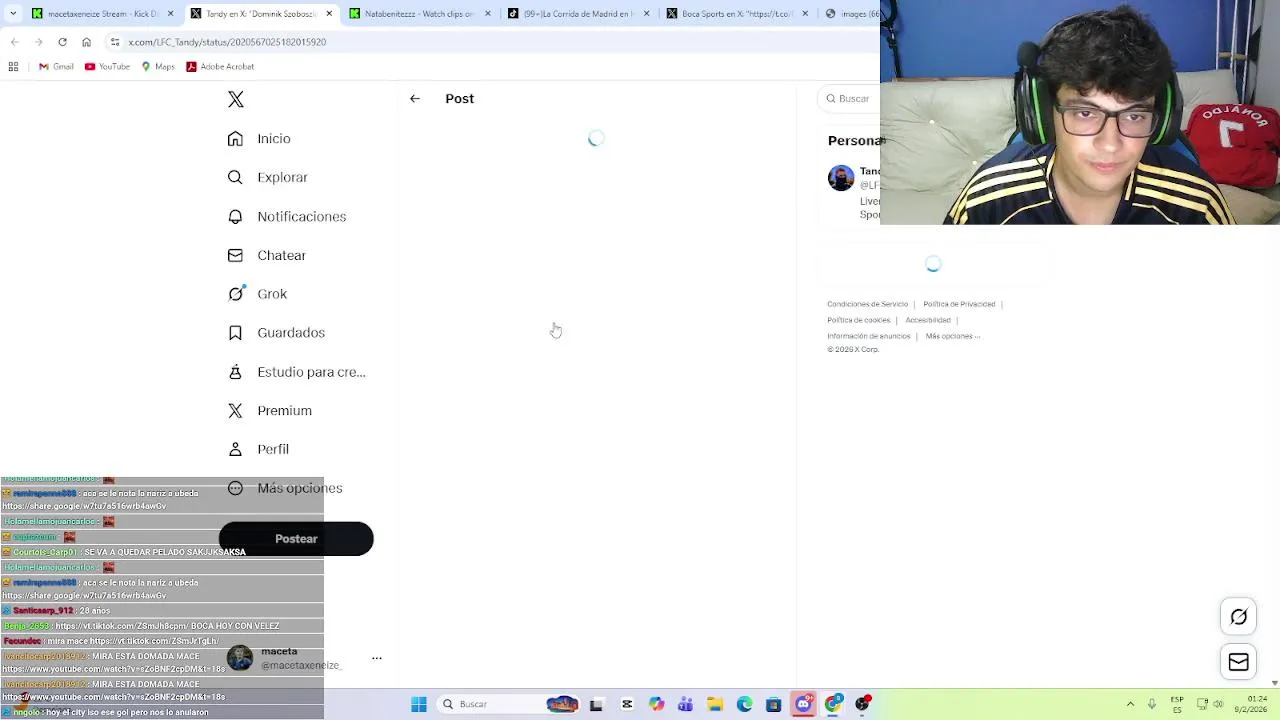Image resolution: width=1280 pixels, height=720 pixels.
Task: Reload the page
Action: (x=62, y=42)
